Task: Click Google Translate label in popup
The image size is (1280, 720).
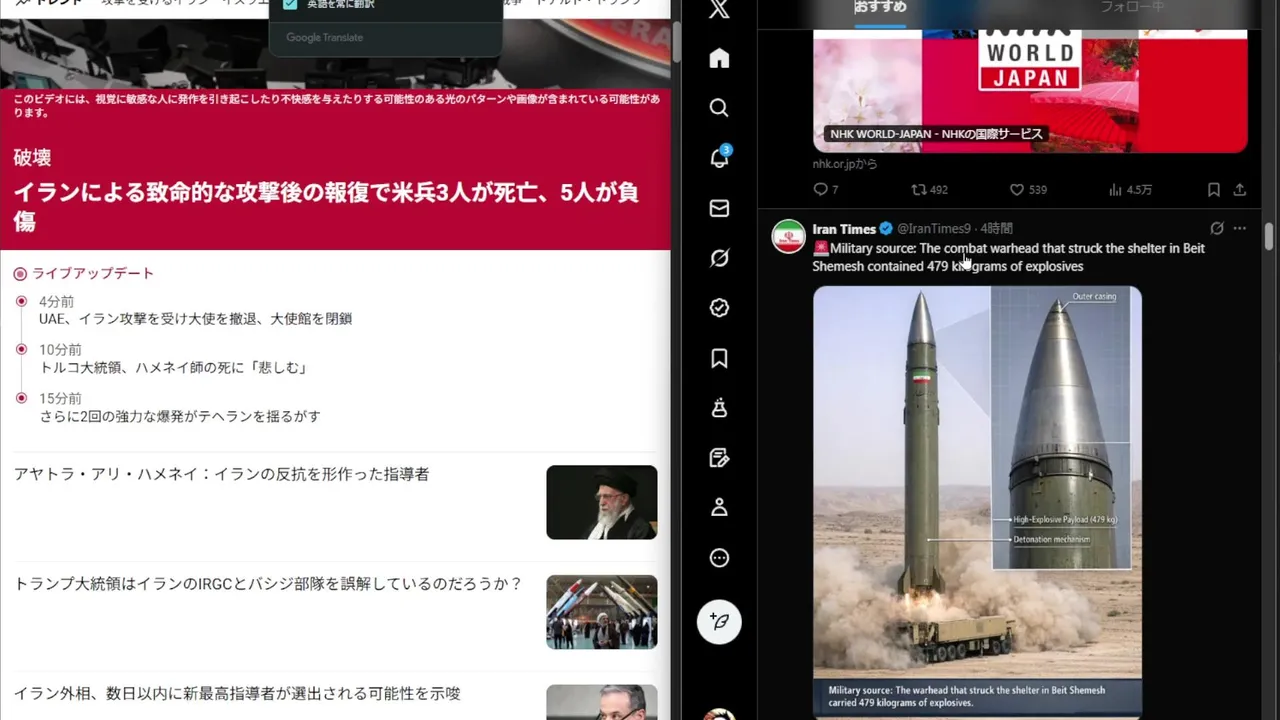Action: point(324,38)
